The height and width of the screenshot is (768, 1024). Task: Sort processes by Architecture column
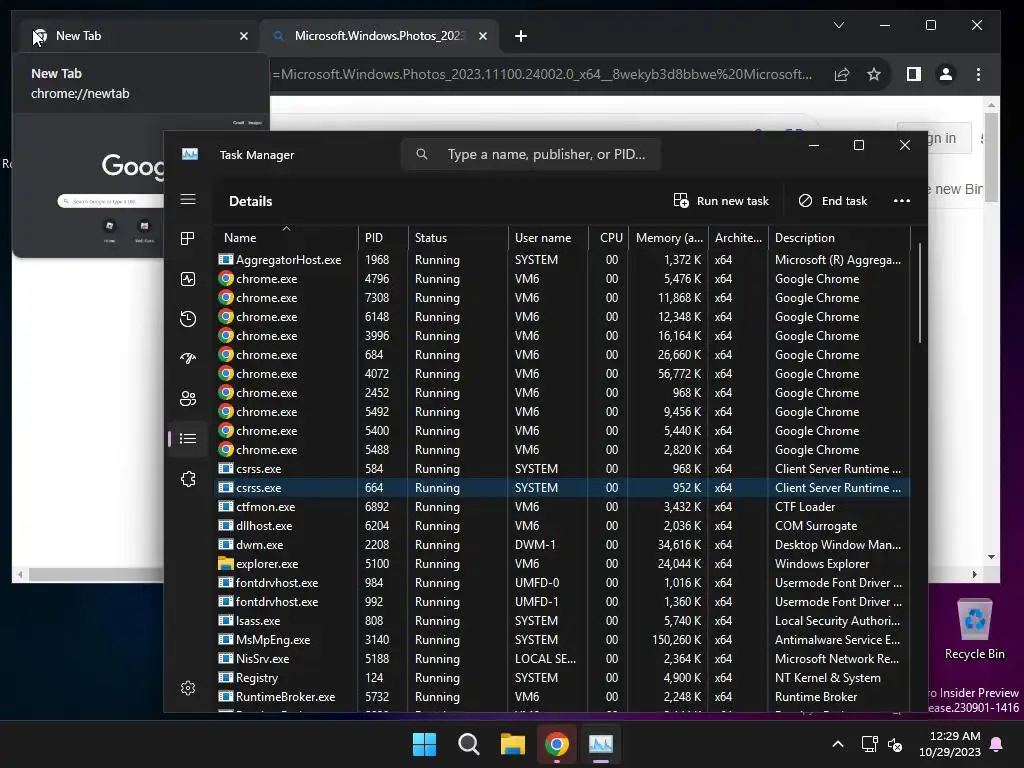point(738,238)
